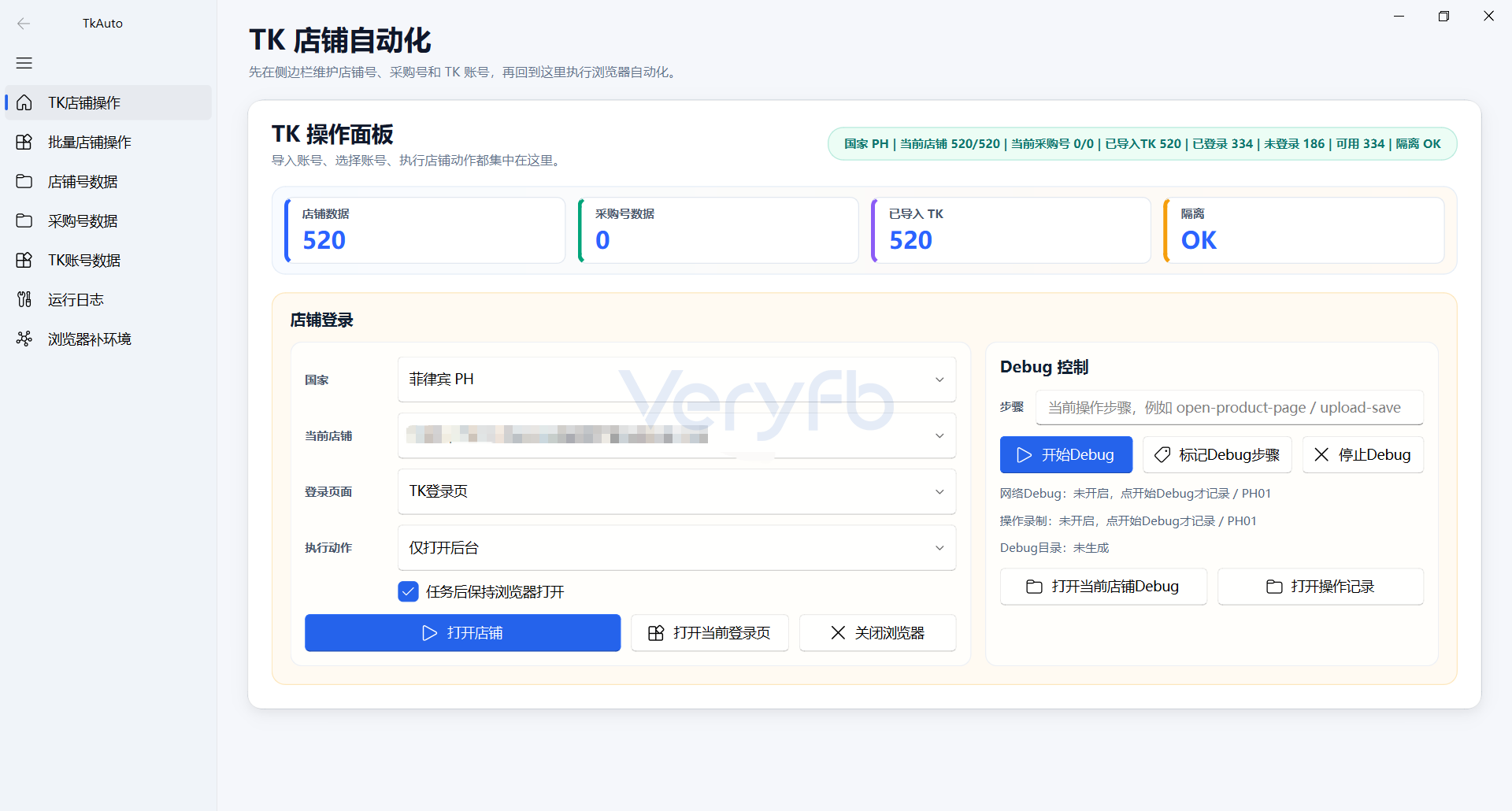The width and height of the screenshot is (1512, 811).
Task: Click the TK 操作面板 heading
Action: click(x=332, y=135)
